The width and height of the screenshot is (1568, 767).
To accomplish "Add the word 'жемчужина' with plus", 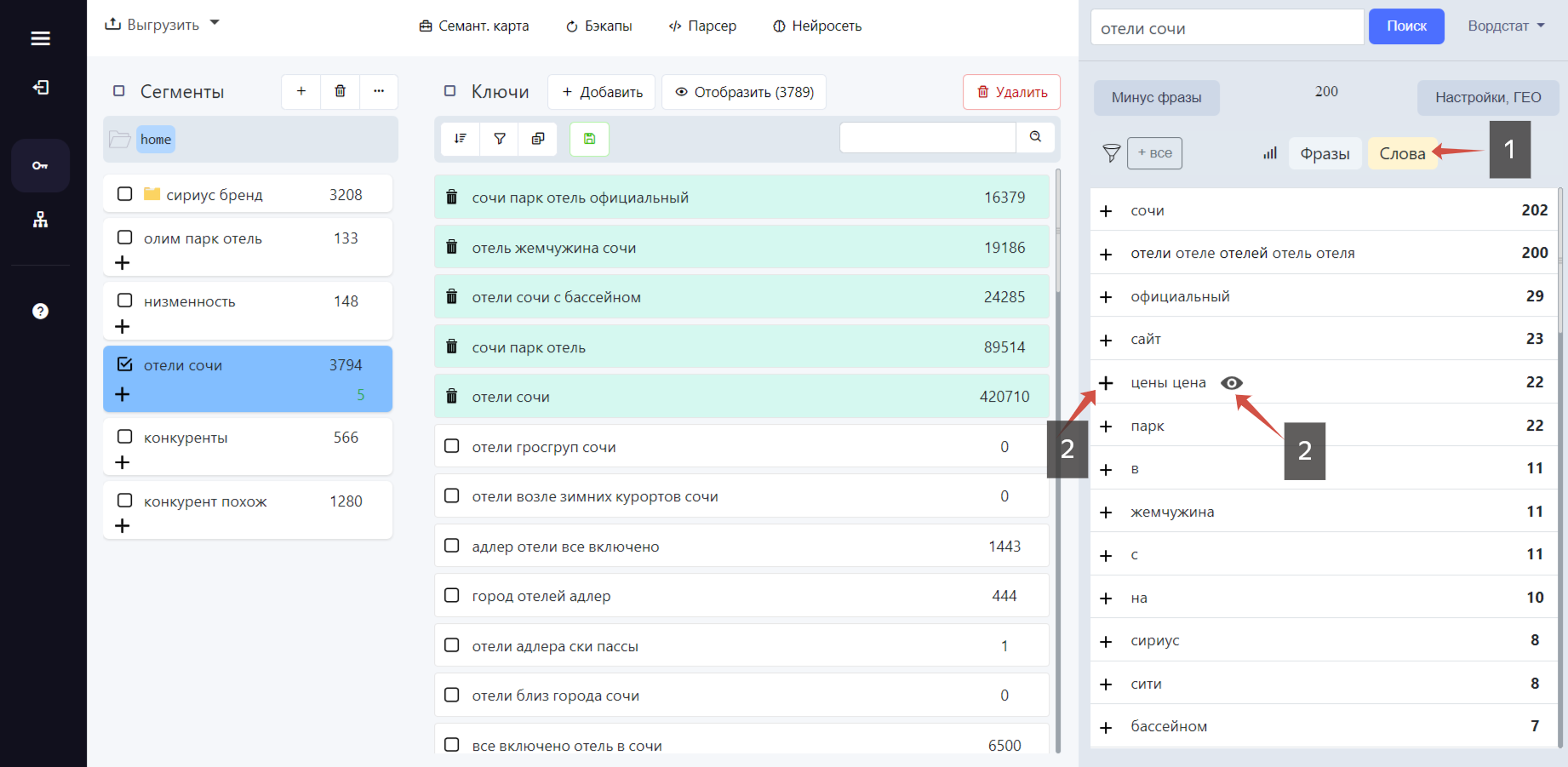I will (x=1106, y=512).
